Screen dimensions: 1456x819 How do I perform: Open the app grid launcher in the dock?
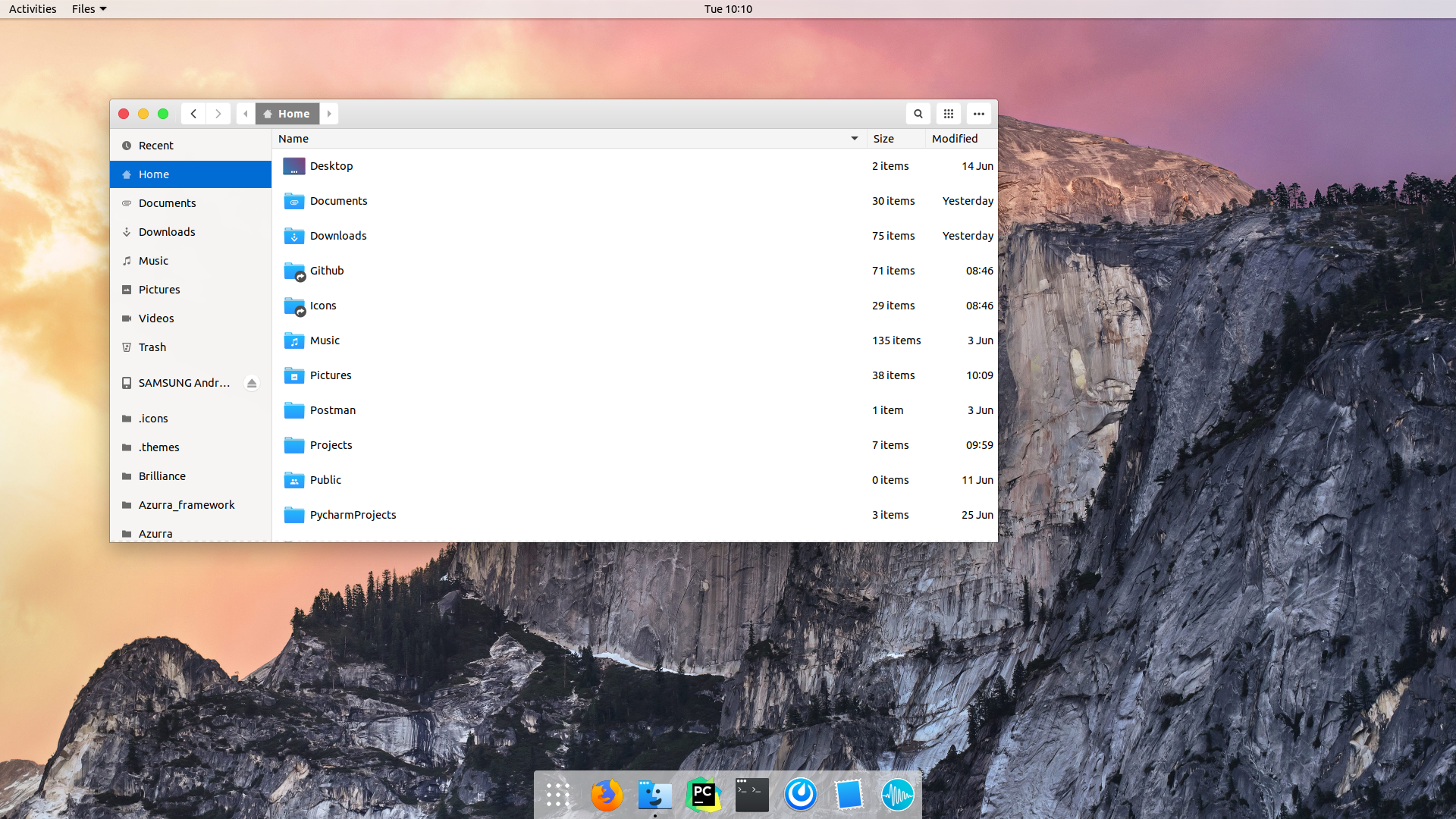(557, 795)
